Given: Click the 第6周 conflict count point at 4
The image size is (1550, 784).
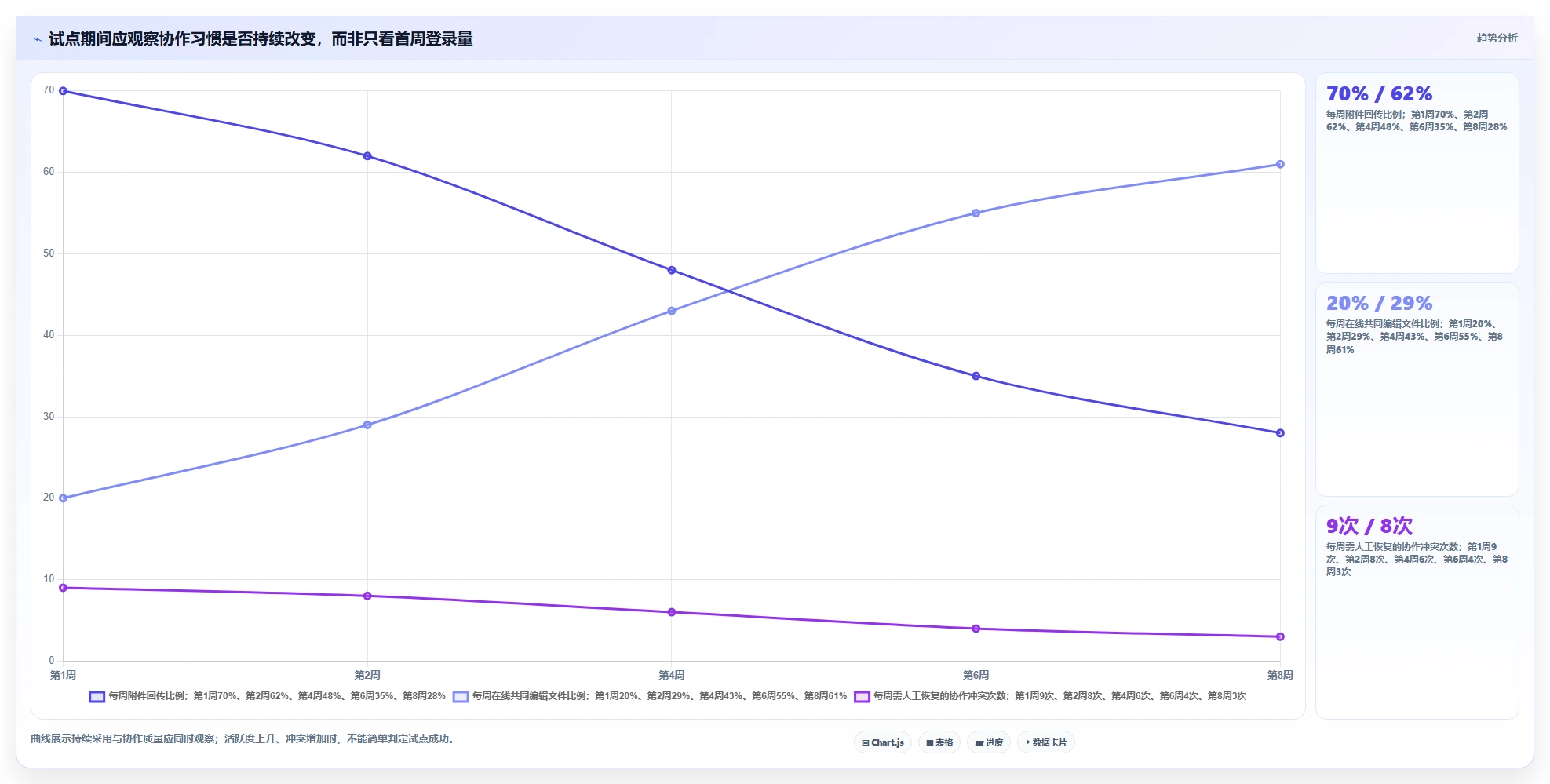Looking at the screenshot, I should [x=976, y=629].
